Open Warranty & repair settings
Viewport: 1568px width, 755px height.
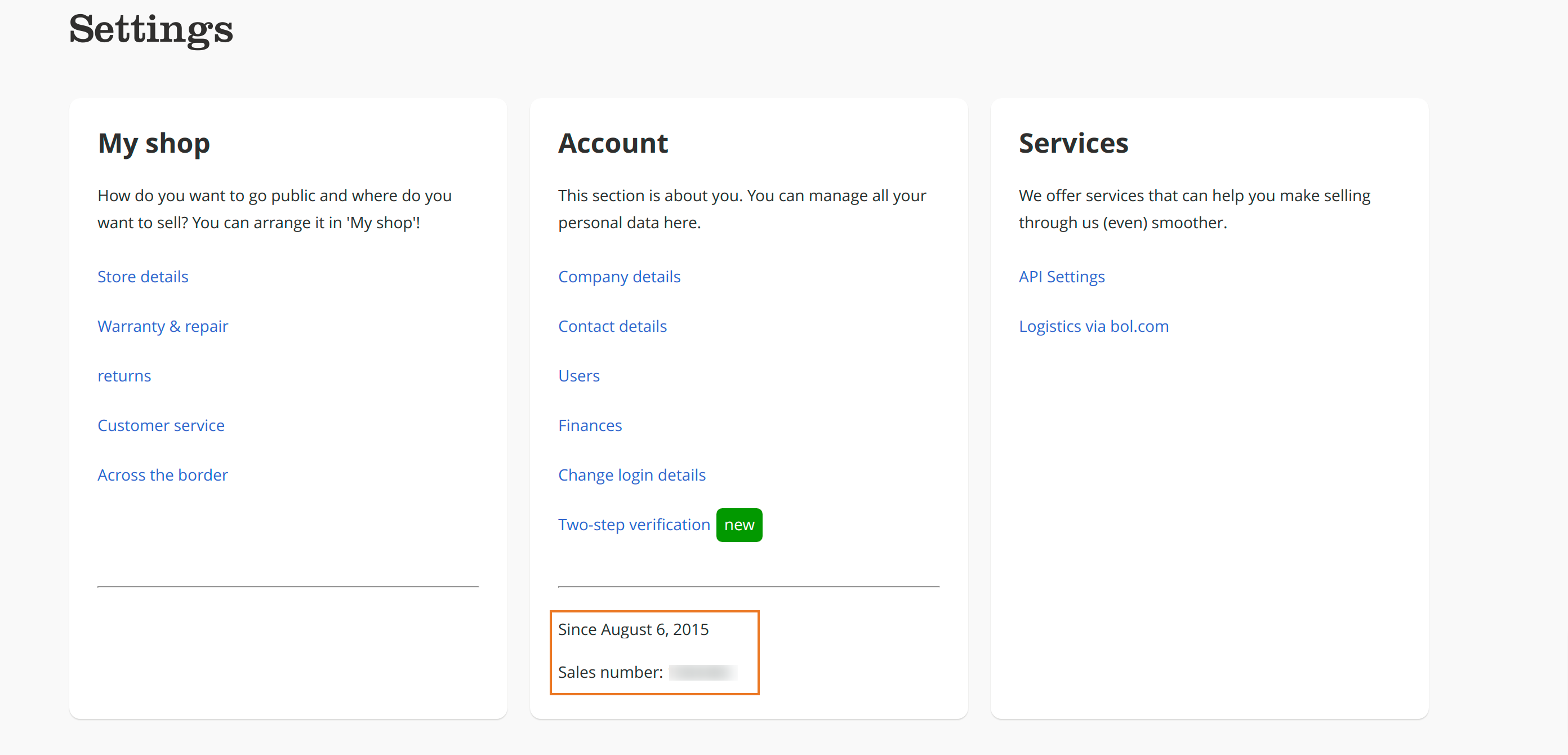coord(163,326)
